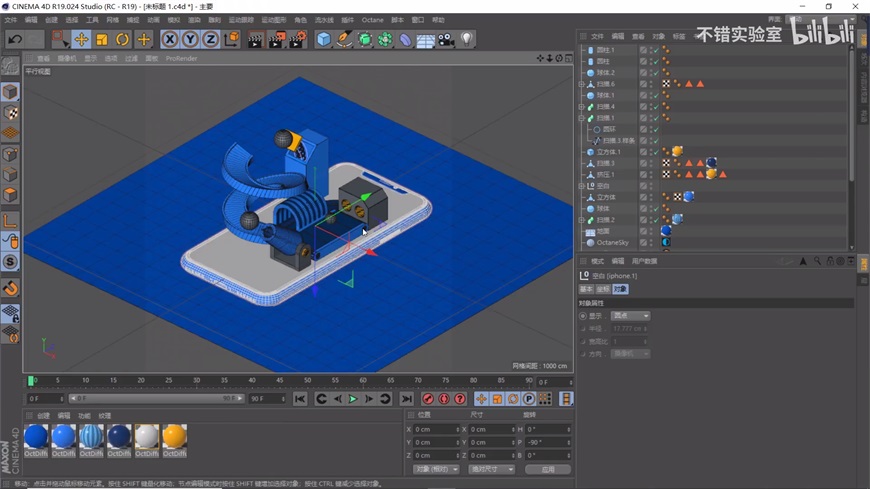The width and height of the screenshot is (870, 489).
Task: Click the Undo arrow icon
Action: [x=15, y=39]
